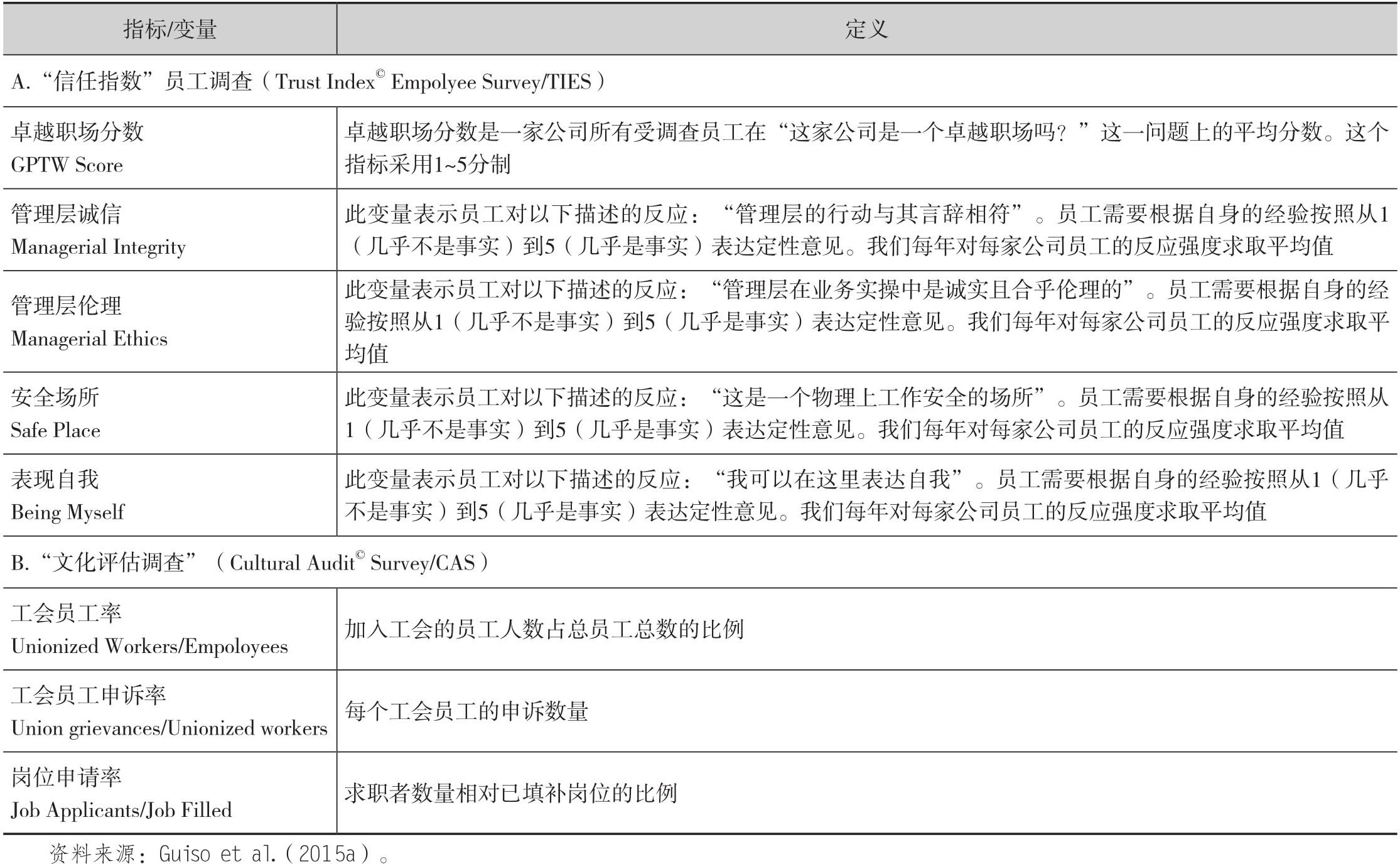Screen dimensions: 1400x864
Task: Select section B Cultural Audit Survey heading
Action: (x=249, y=562)
